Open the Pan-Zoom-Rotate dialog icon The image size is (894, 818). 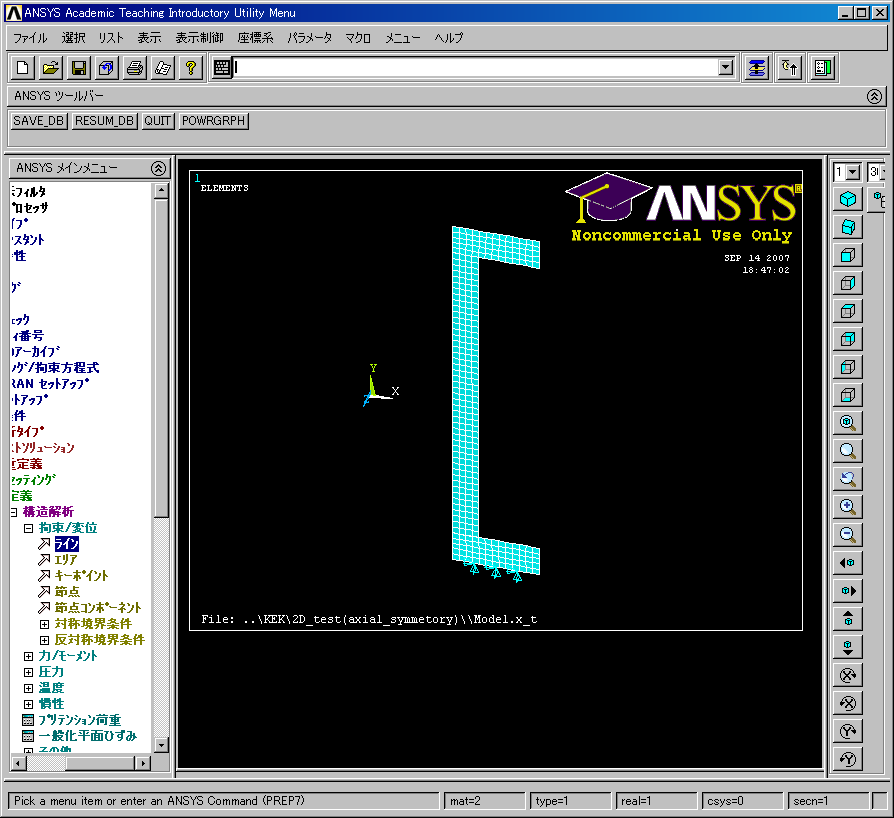point(107,68)
